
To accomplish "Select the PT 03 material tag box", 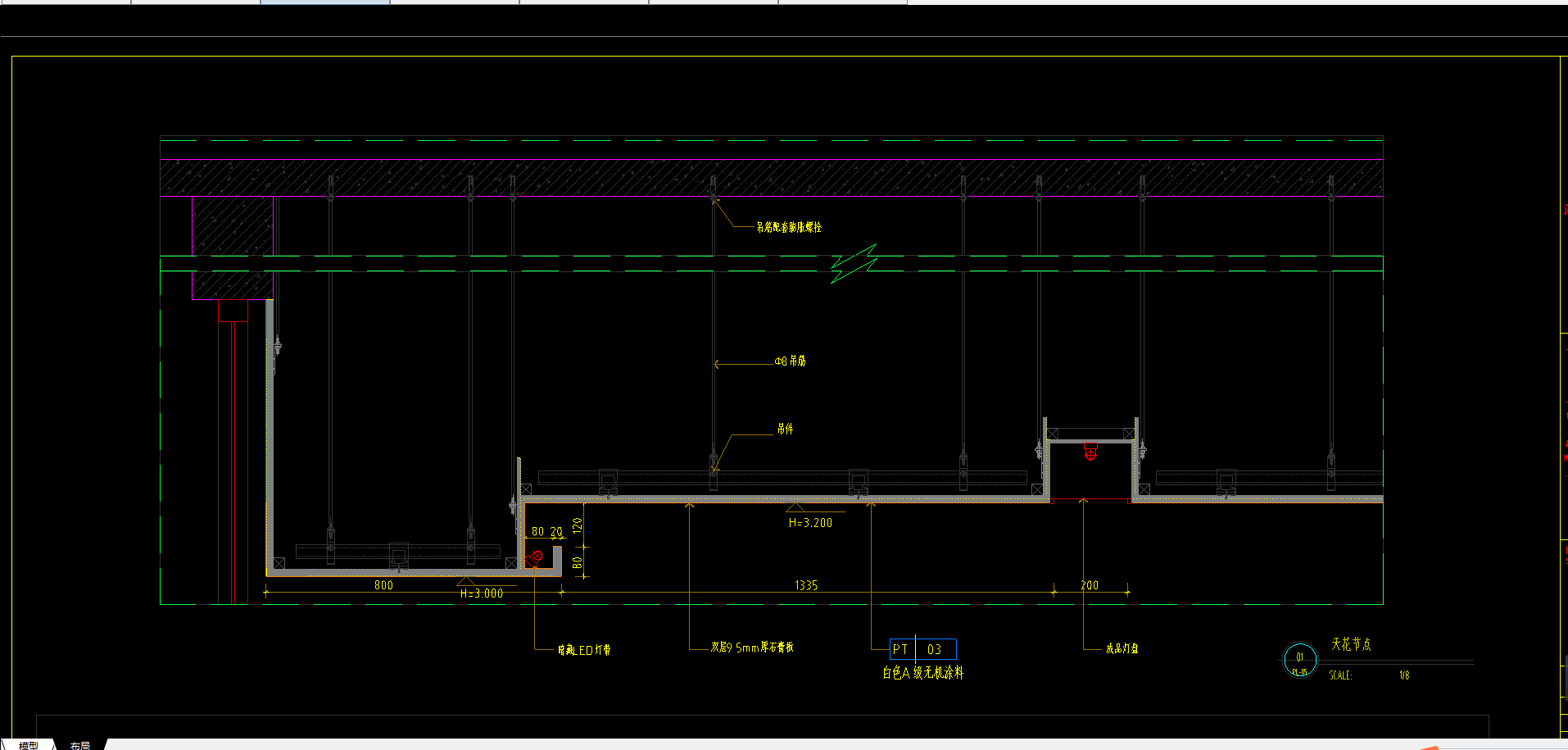I will pyautogui.click(x=922, y=649).
